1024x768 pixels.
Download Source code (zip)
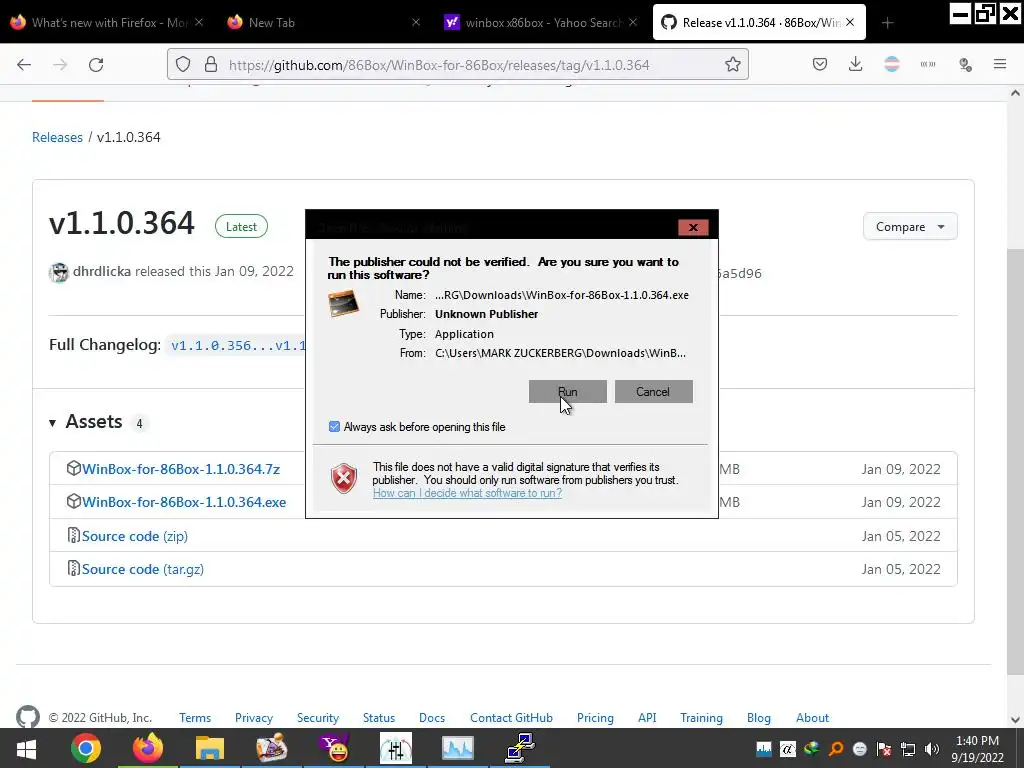pos(135,536)
